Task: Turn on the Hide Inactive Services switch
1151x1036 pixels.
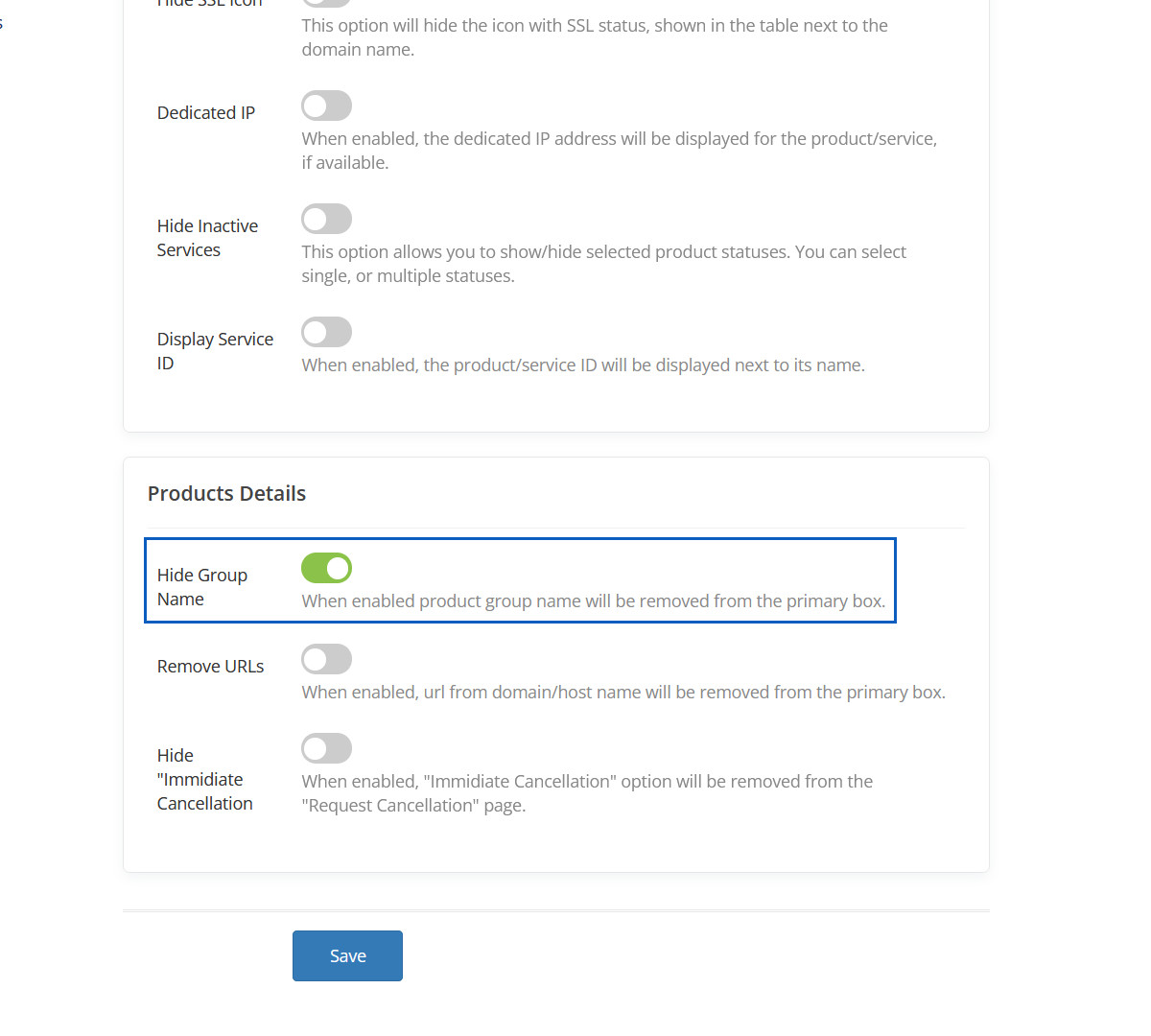Action: [326, 219]
